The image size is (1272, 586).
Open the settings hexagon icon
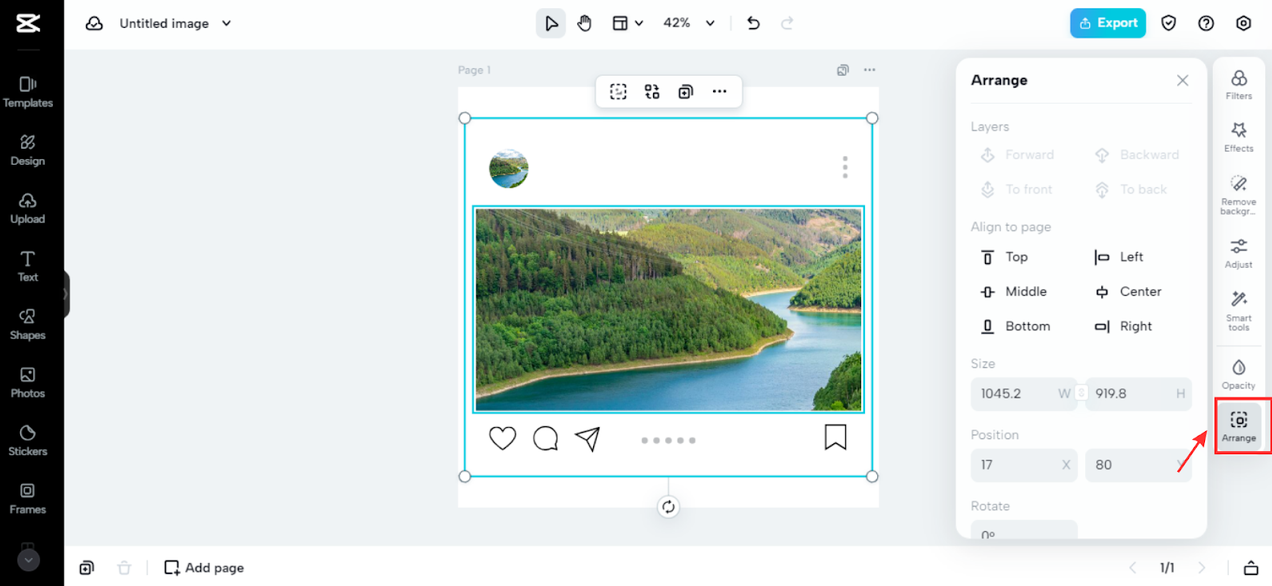(1243, 23)
